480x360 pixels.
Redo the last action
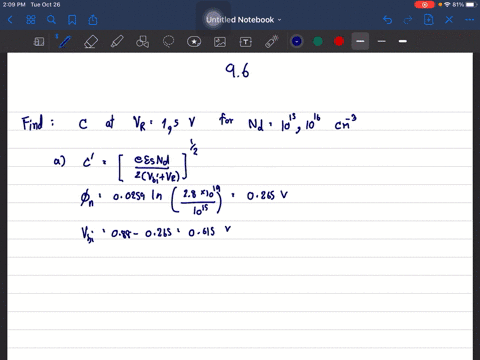tap(408, 20)
